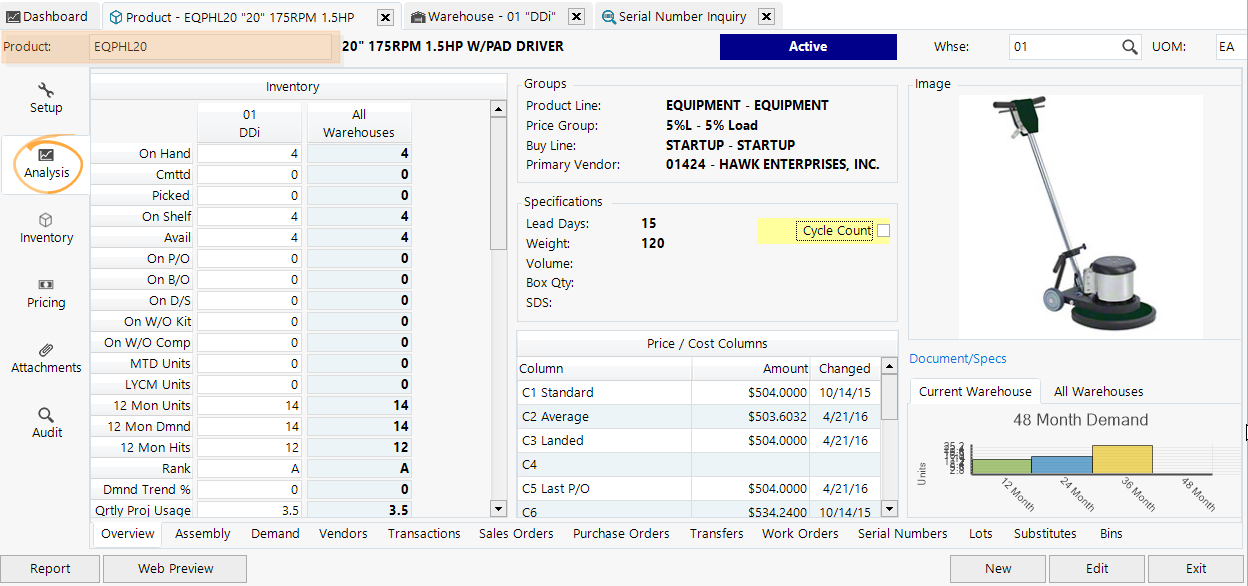Click the New button
Screen dimensions: 1248x586
997,568
